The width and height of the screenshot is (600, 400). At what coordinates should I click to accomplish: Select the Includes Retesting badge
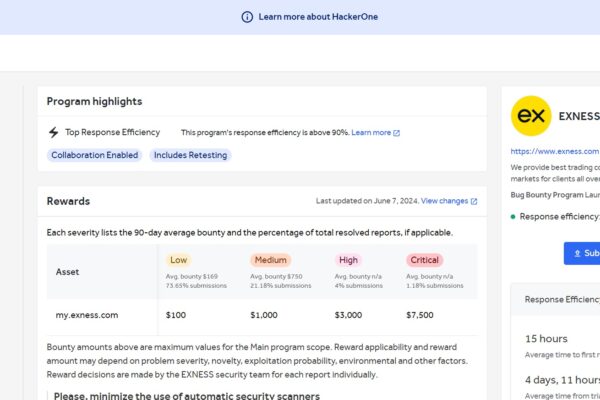coord(191,155)
